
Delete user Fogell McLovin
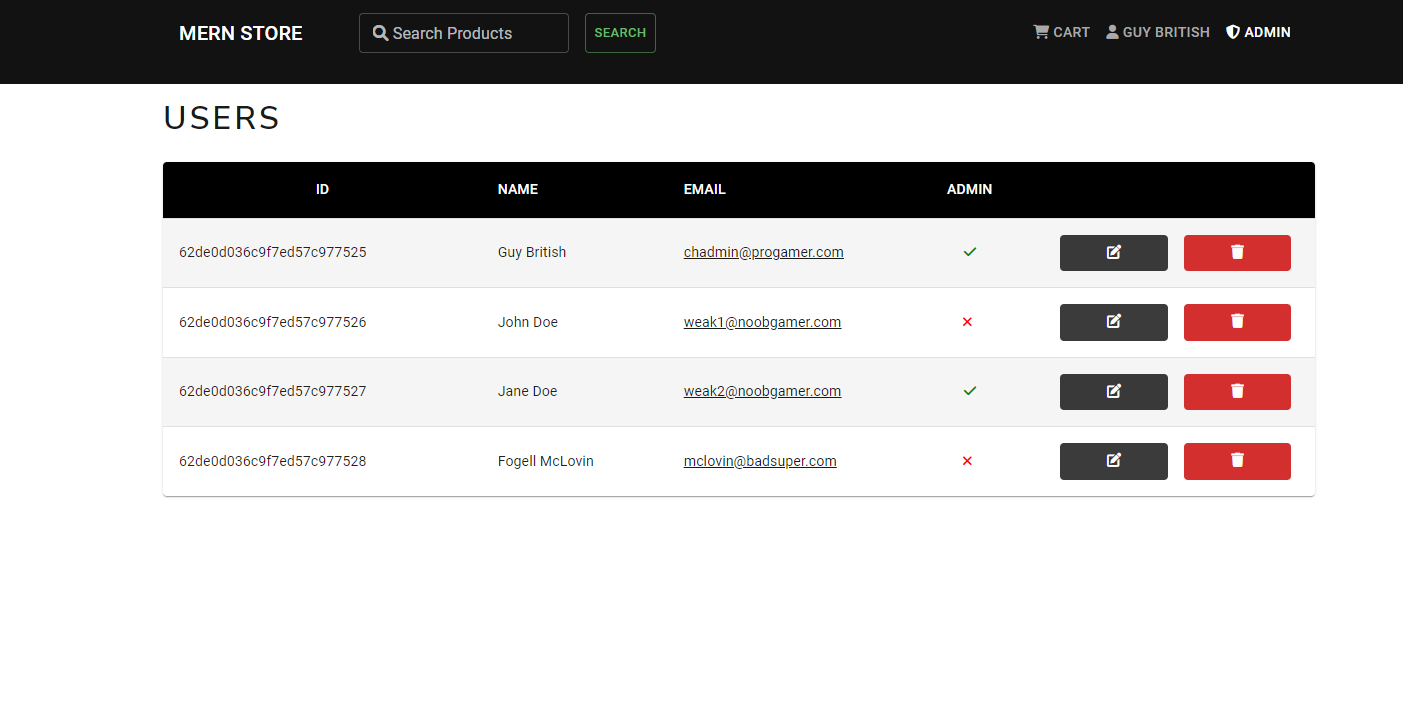pos(1237,461)
